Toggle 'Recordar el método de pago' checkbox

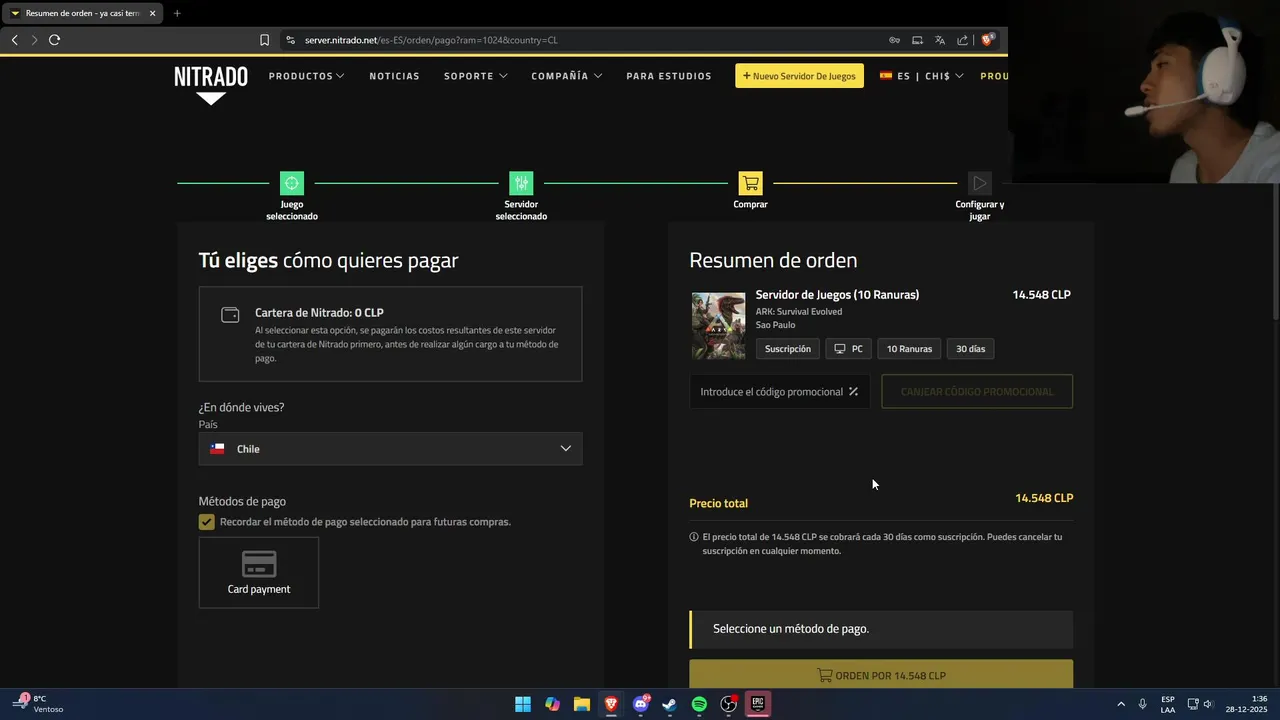point(206,522)
